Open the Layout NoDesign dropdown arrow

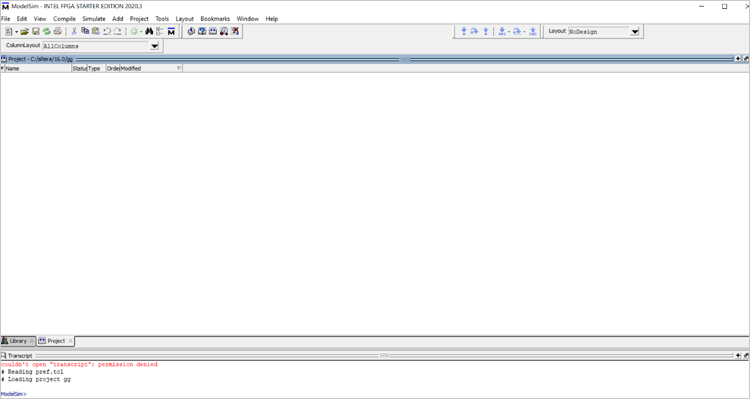634,32
